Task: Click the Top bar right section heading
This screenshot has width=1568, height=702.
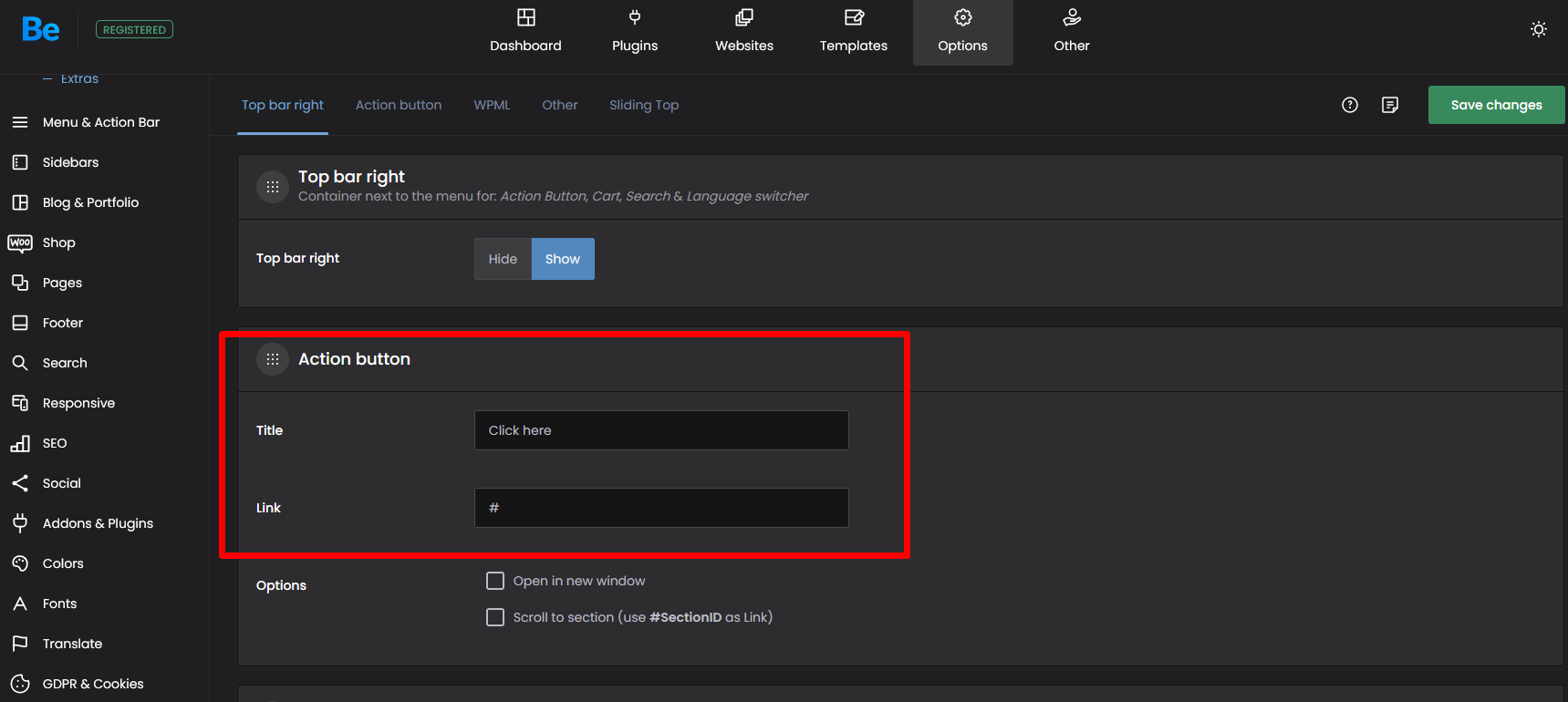Action: (351, 177)
